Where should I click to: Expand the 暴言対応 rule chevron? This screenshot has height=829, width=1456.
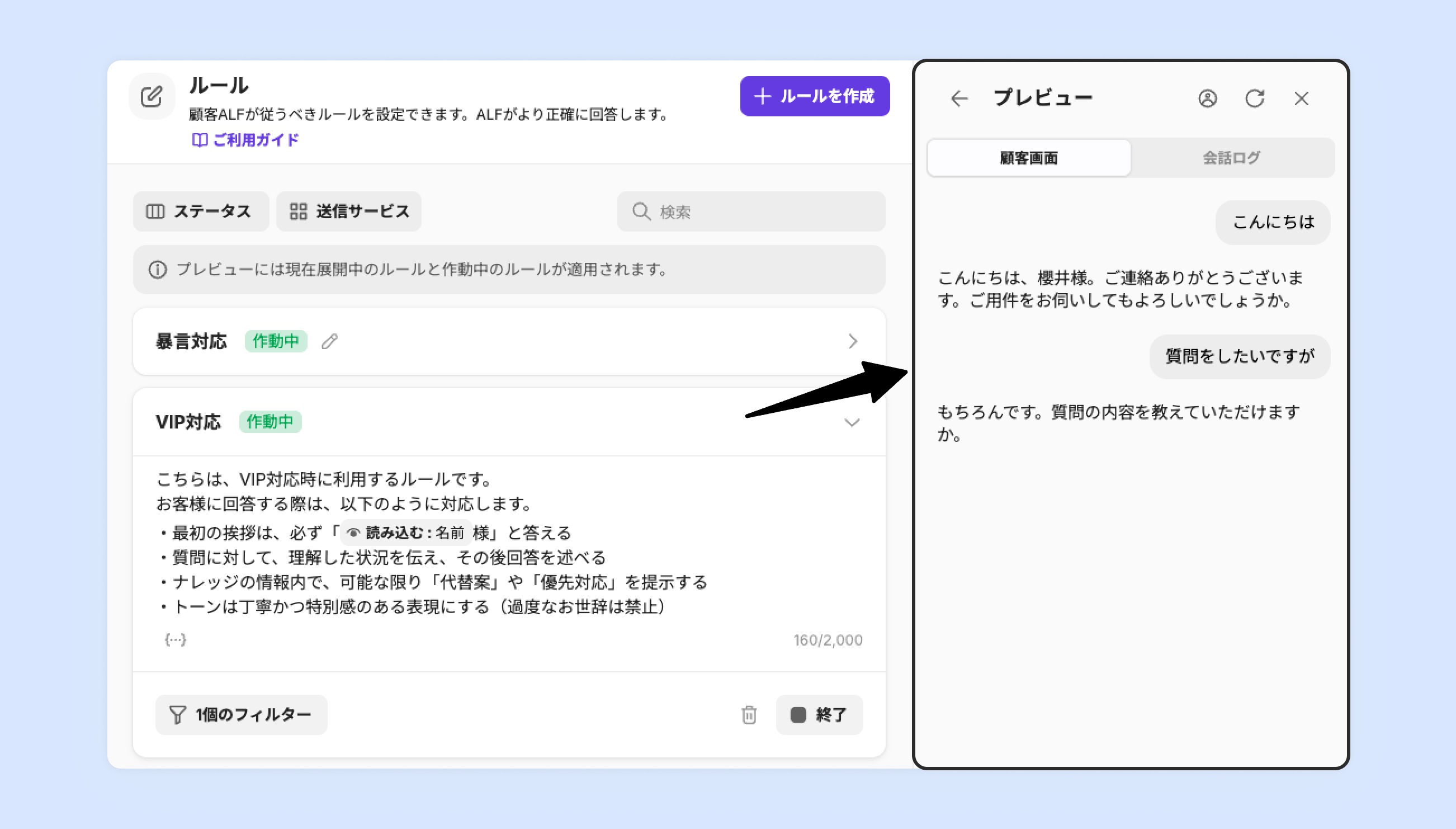tap(852, 341)
